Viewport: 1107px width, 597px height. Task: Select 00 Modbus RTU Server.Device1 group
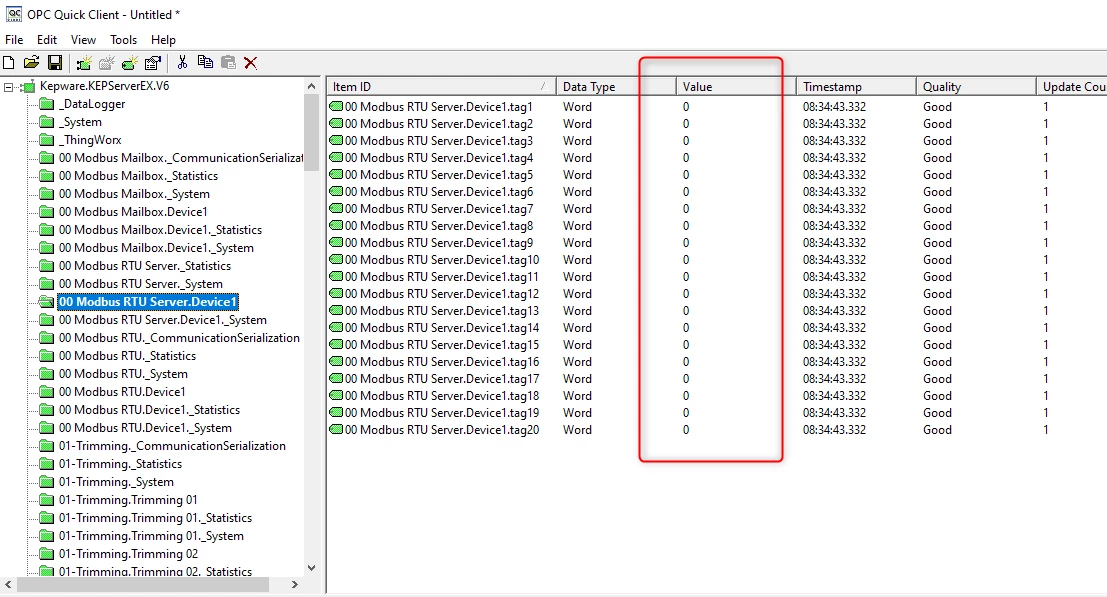point(148,302)
